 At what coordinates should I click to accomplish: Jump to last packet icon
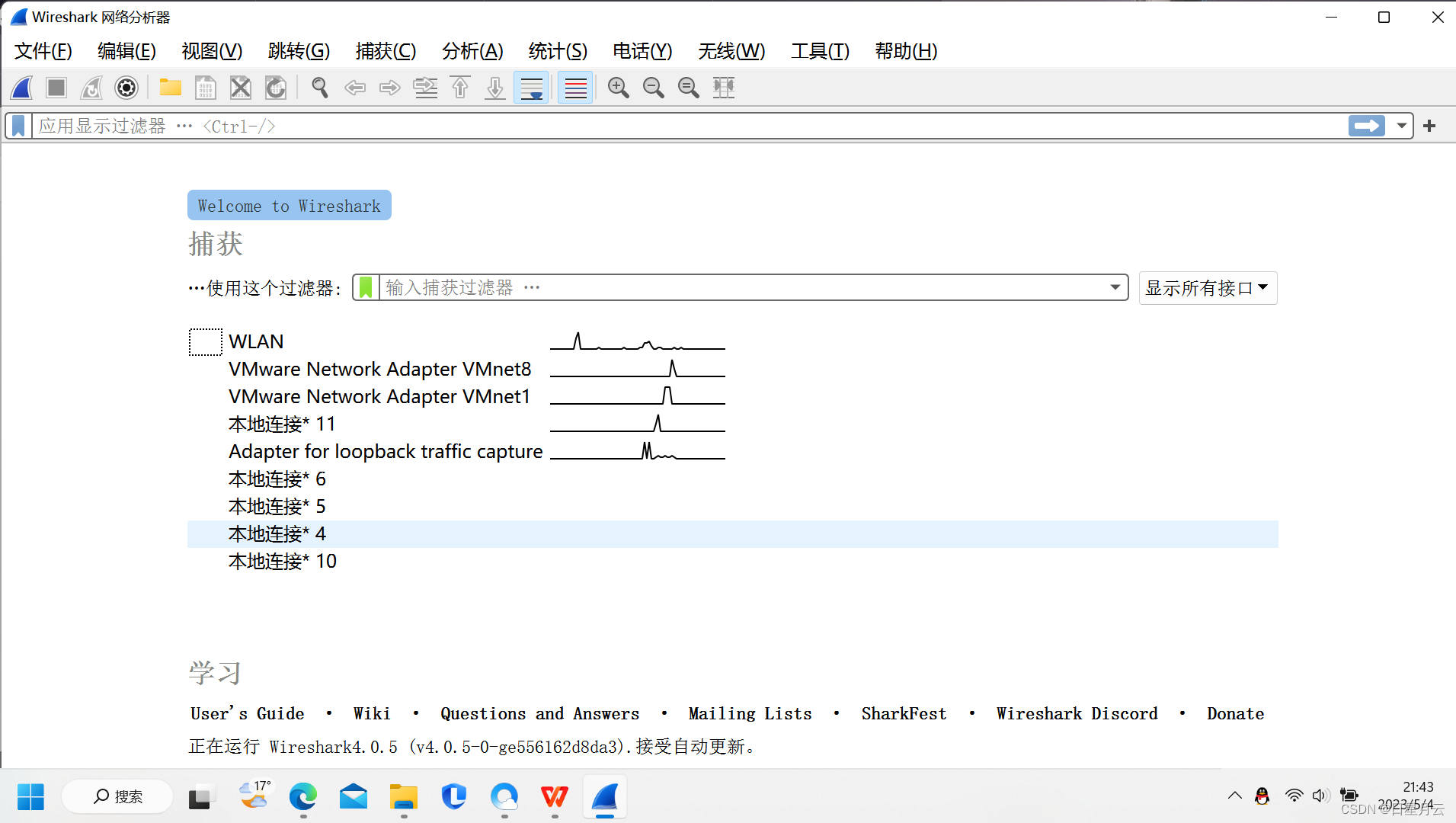point(495,88)
